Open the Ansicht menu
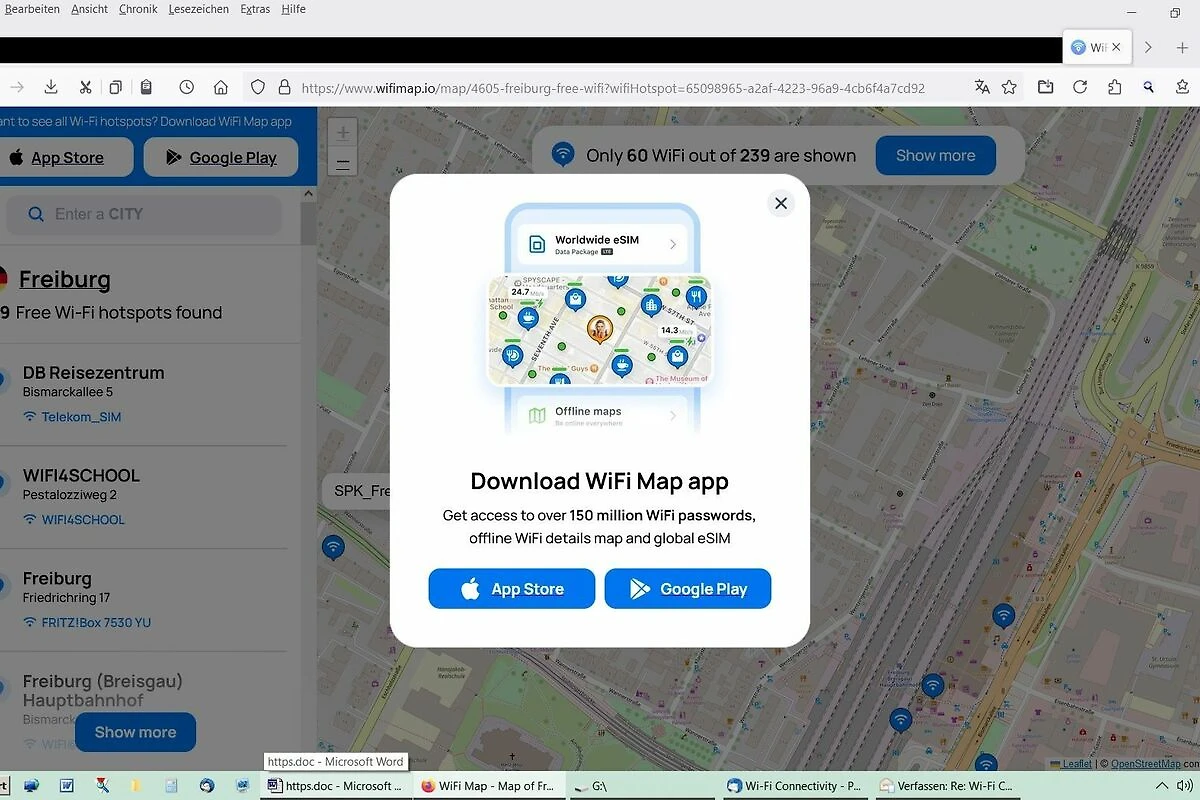This screenshot has width=1200, height=800. [x=90, y=9]
